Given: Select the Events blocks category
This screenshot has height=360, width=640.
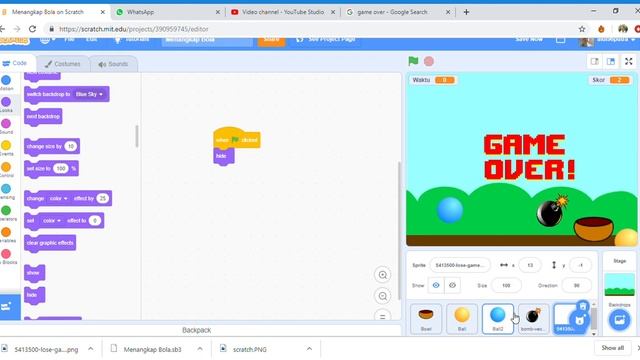Looking at the screenshot, I should click(6, 148).
